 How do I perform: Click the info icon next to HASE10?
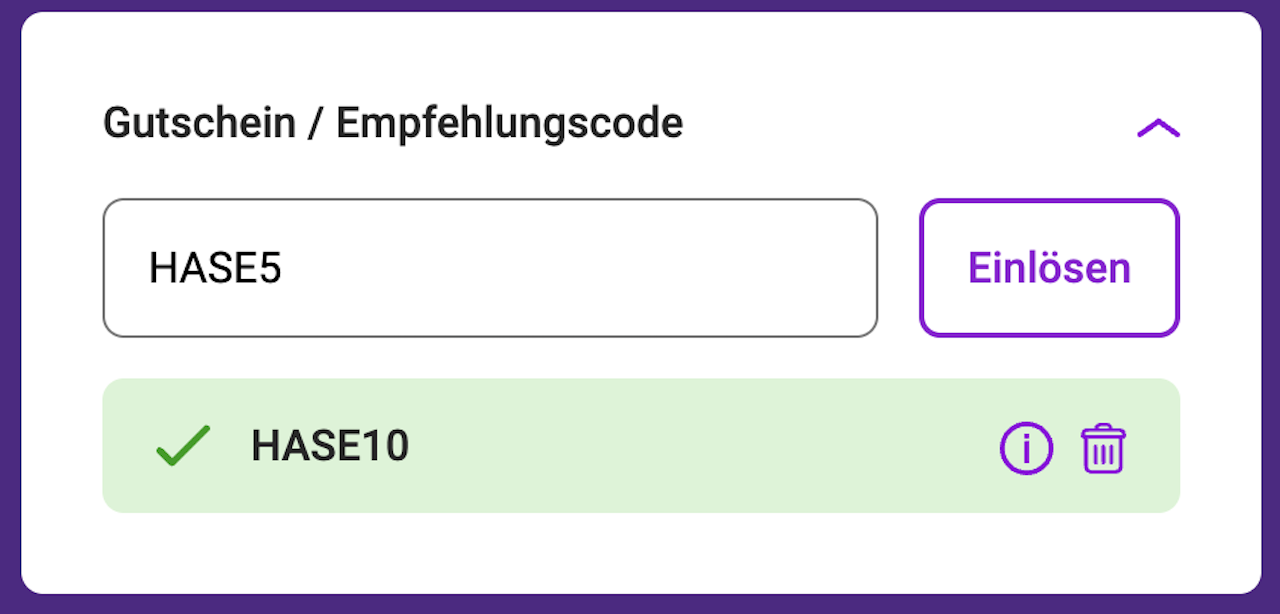point(1026,449)
